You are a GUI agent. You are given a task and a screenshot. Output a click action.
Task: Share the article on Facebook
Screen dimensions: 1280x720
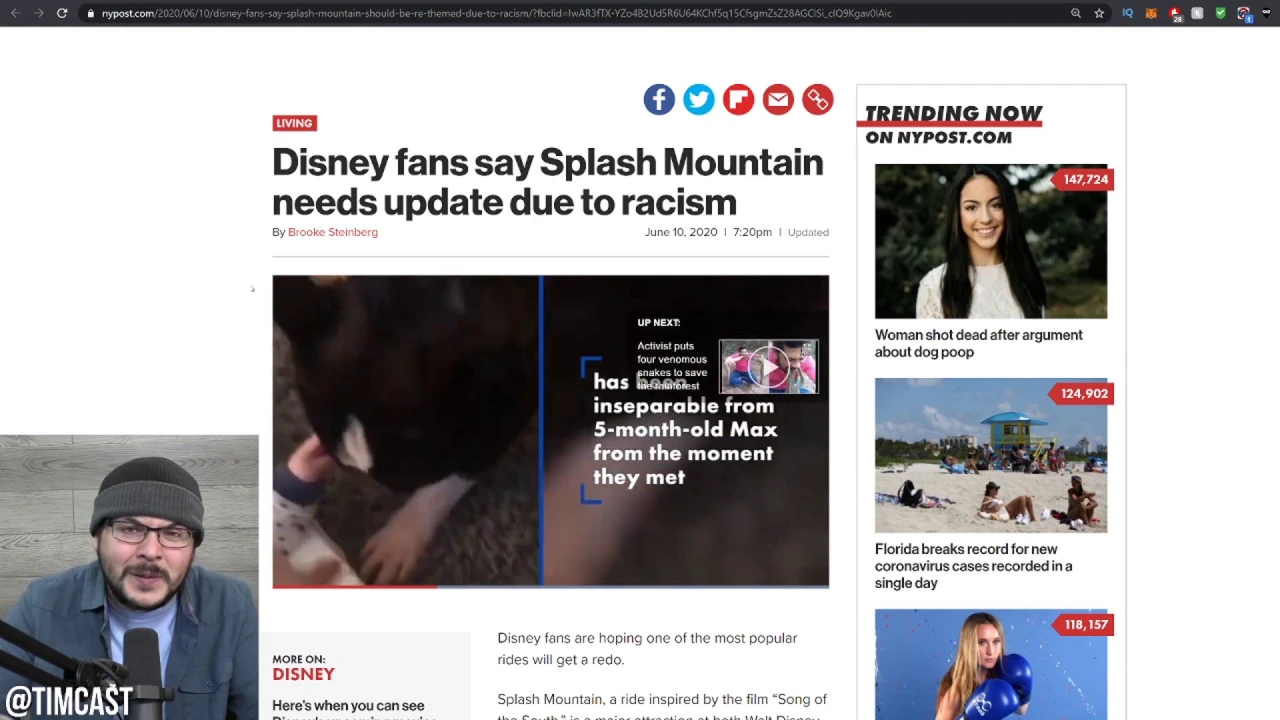click(x=659, y=99)
